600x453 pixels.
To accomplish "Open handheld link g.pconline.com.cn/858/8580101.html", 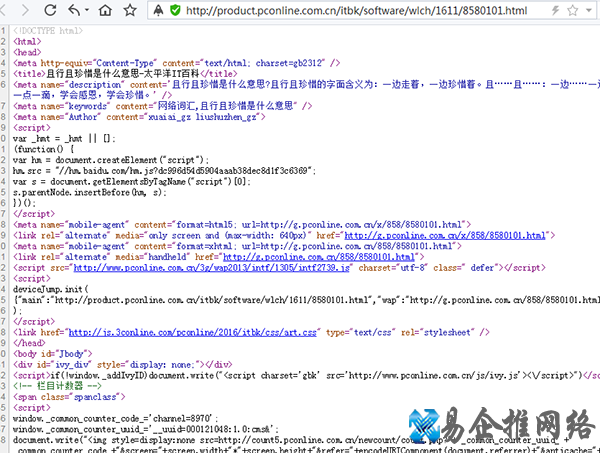I will click(319, 257).
